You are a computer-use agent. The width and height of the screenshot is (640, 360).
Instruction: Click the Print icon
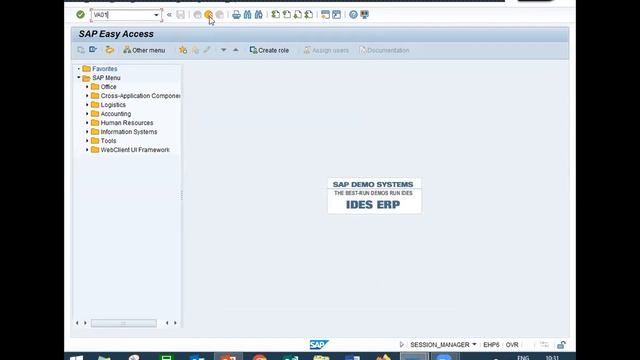click(x=236, y=15)
